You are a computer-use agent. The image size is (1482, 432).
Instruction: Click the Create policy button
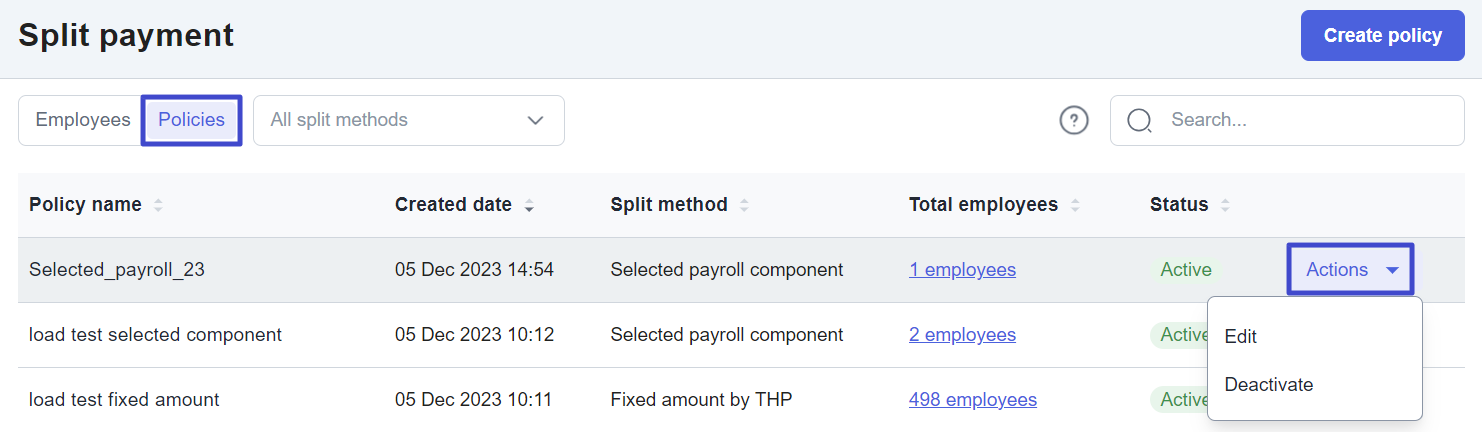[1383, 36]
